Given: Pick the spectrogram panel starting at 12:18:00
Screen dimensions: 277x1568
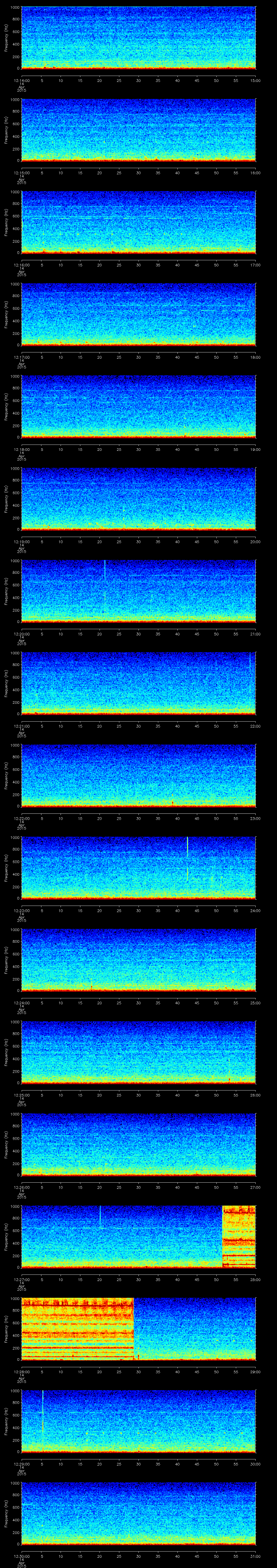Looking at the screenshot, I should (139, 407).
